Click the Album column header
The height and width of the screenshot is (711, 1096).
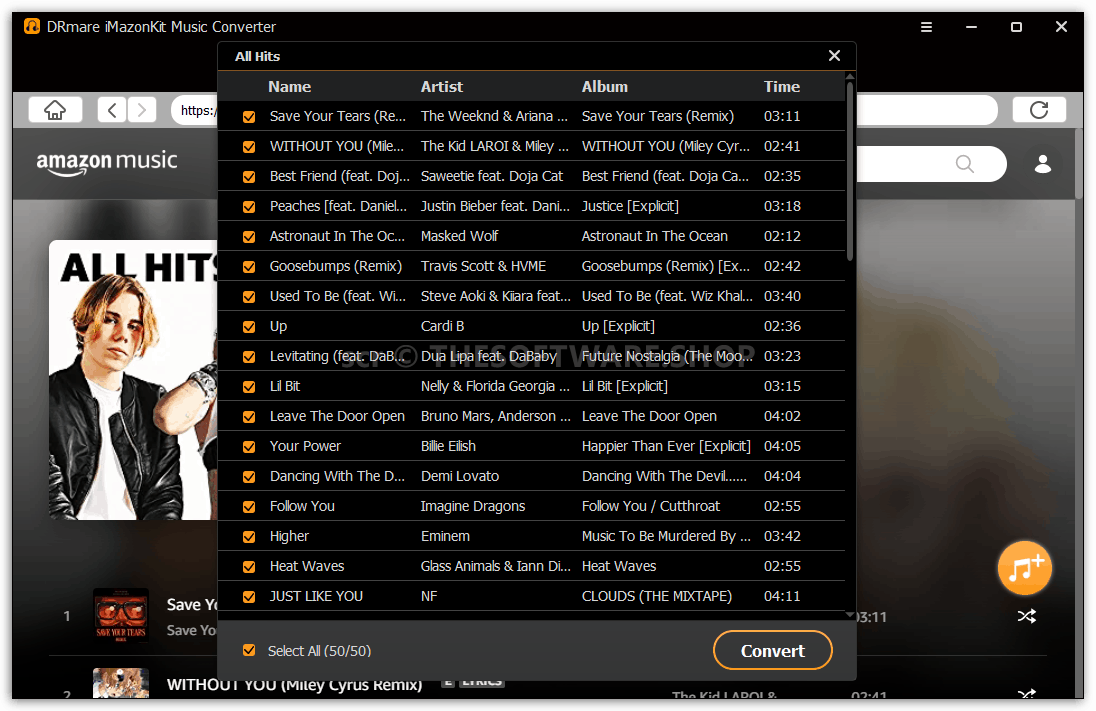pos(605,87)
